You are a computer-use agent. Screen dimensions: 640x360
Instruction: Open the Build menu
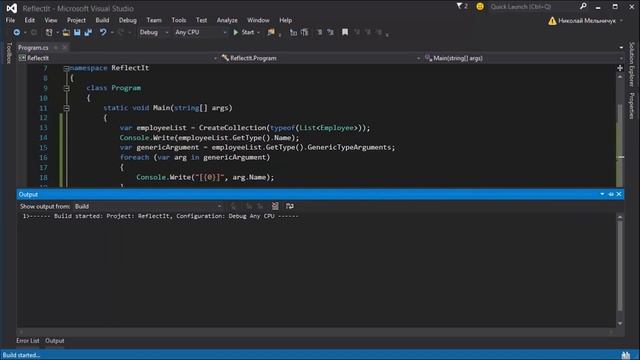(x=102, y=20)
